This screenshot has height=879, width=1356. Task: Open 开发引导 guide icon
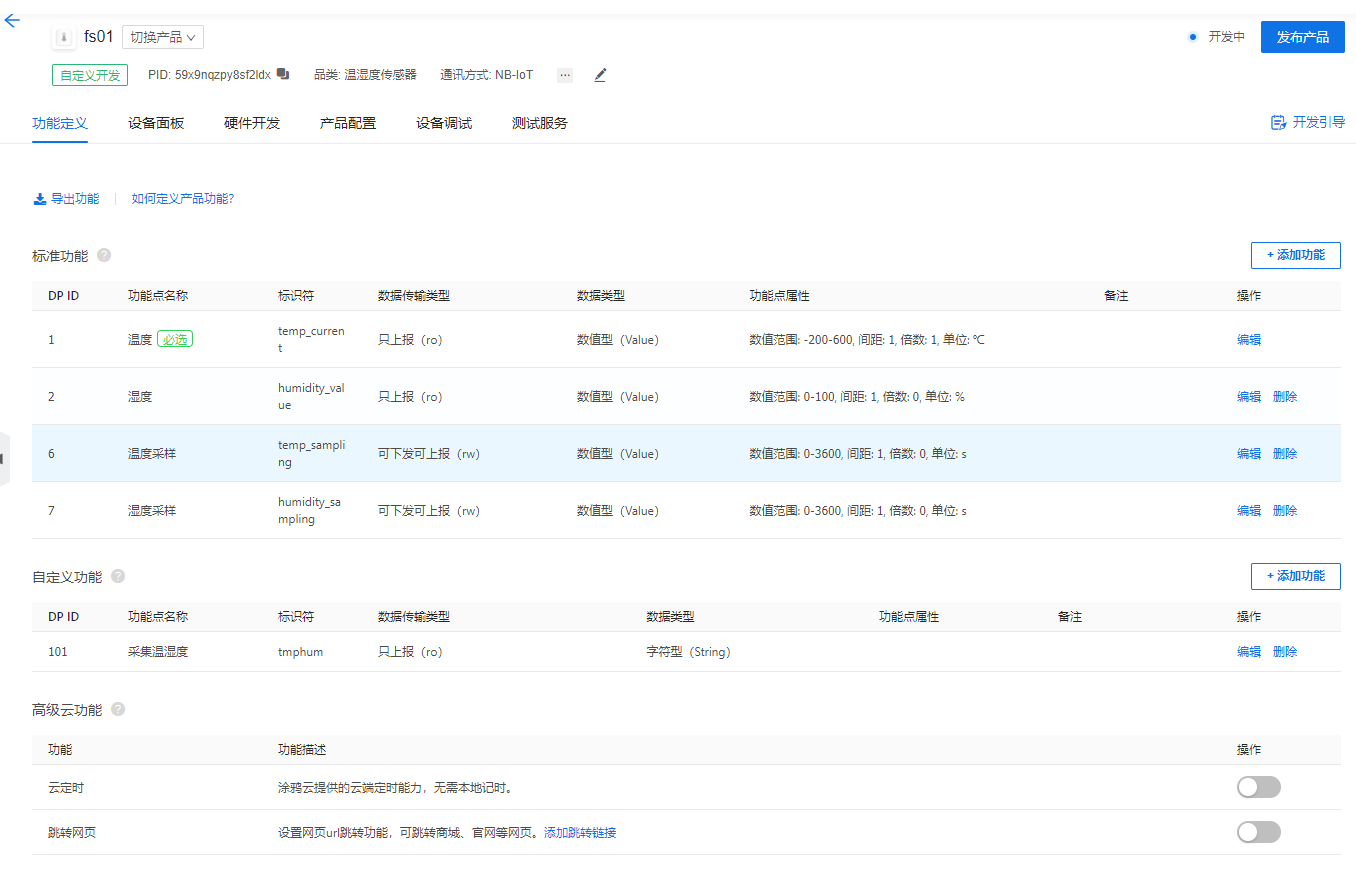[1278, 122]
